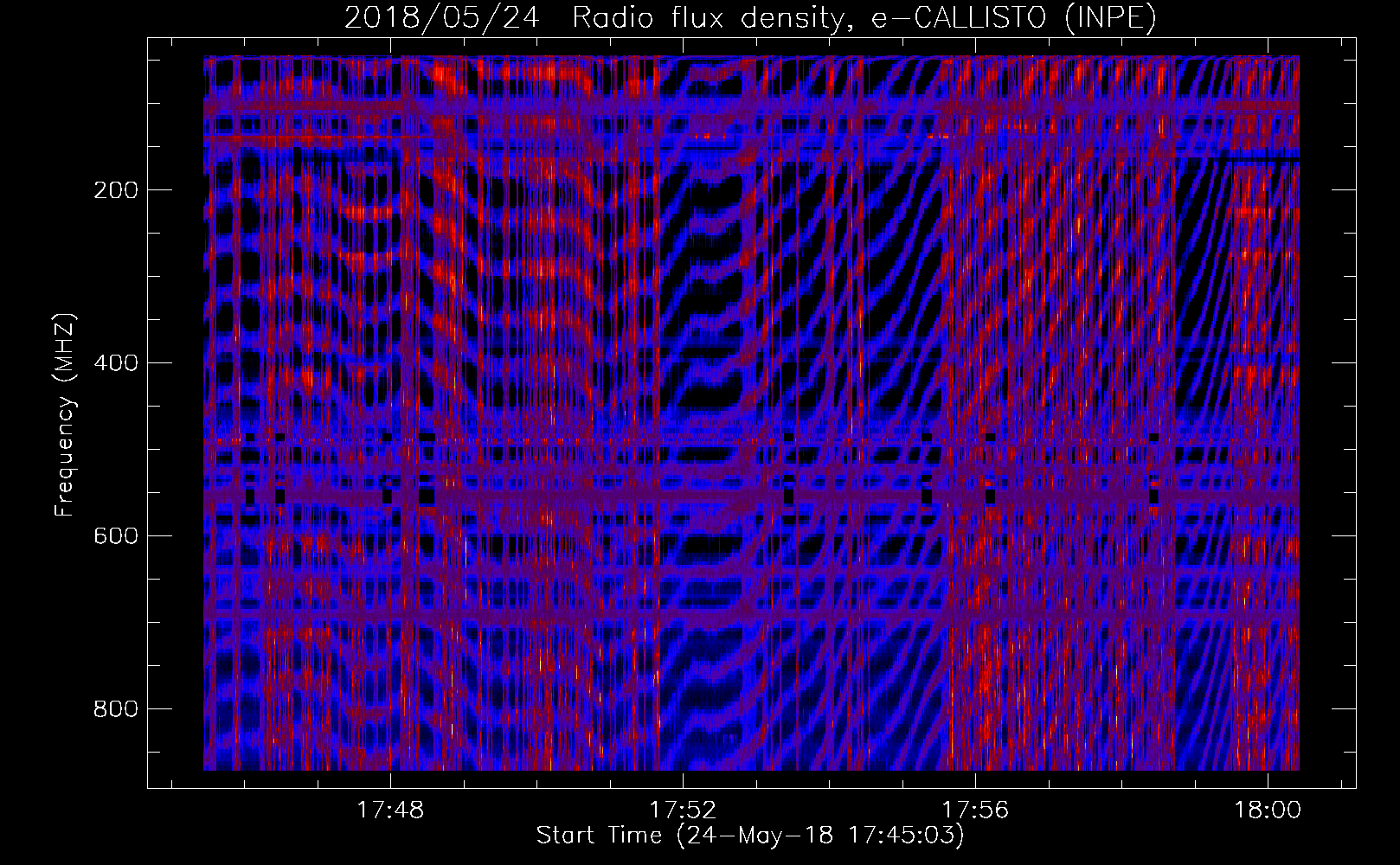Viewport: 1400px width, 865px height.
Task: Click the 400 frequency tick label
Action: pyautogui.click(x=115, y=363)
